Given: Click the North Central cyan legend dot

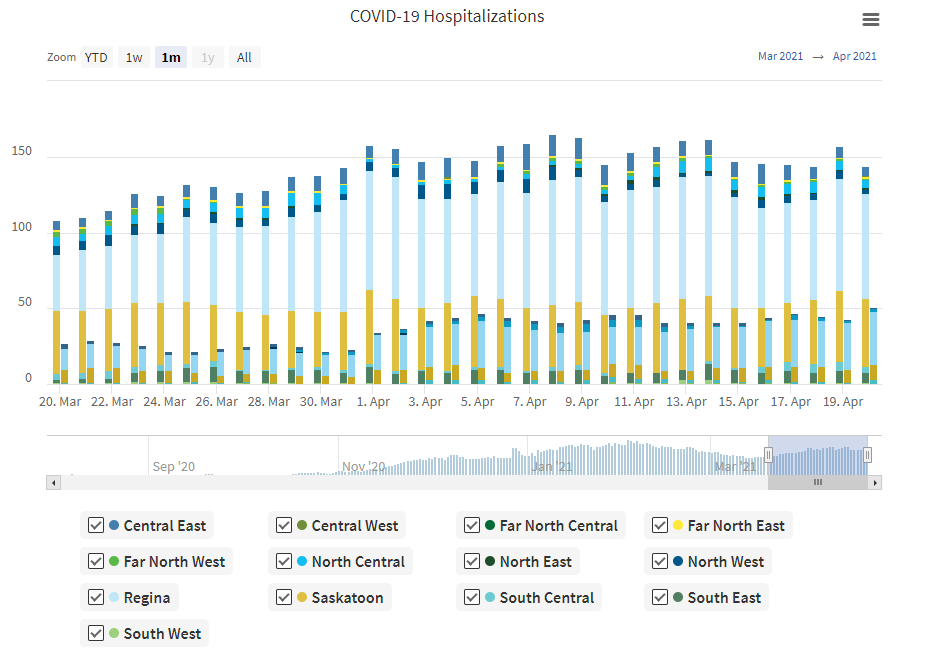Looking at the screenshot, I should tap(302, 561).
